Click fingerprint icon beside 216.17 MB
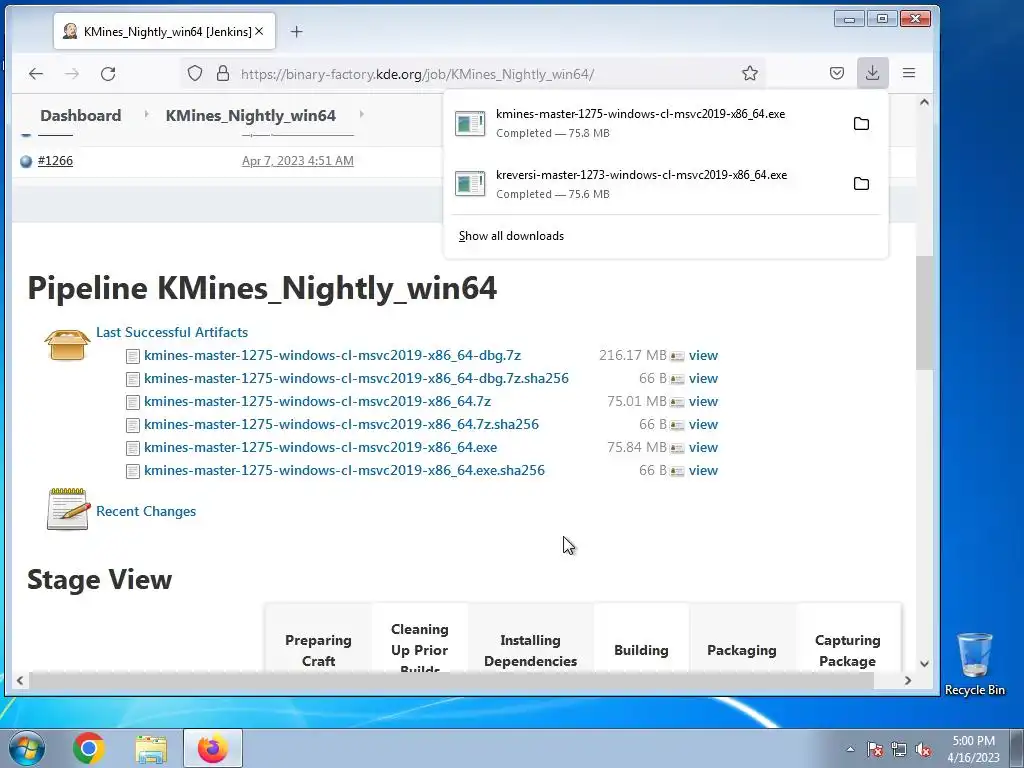 coord(677,356)
